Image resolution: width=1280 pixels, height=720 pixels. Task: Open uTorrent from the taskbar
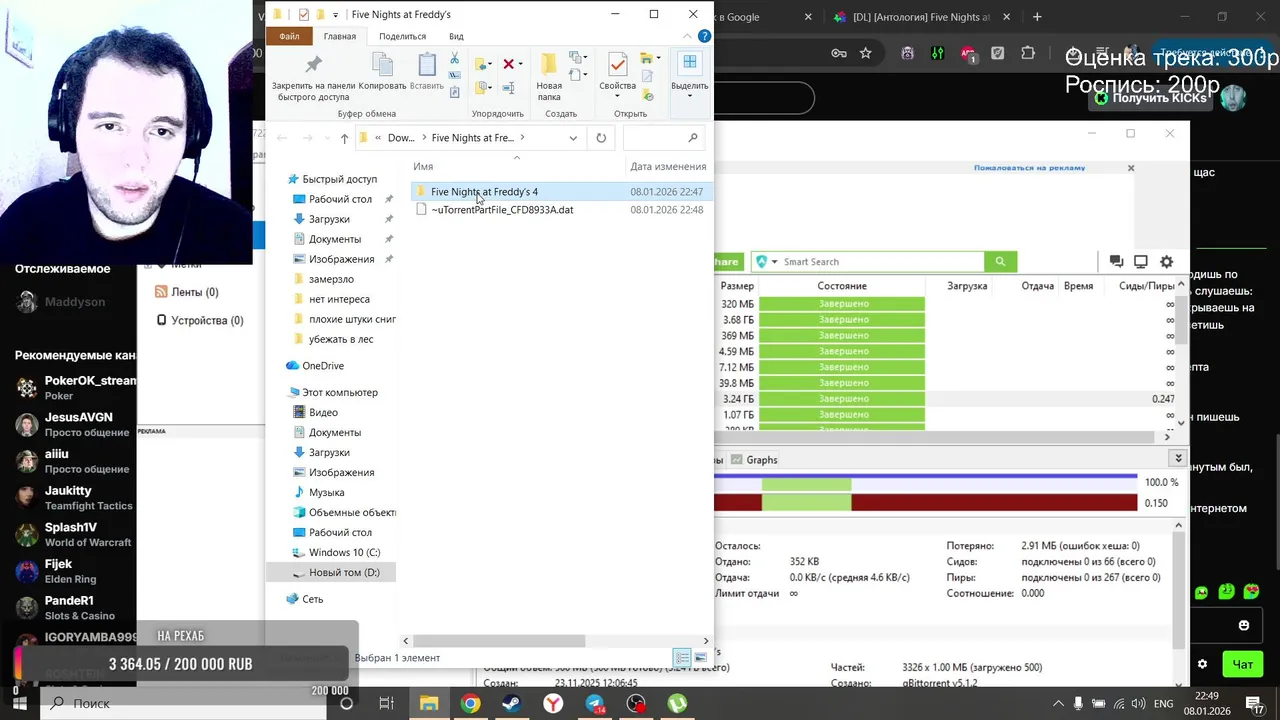pos(677,704)
